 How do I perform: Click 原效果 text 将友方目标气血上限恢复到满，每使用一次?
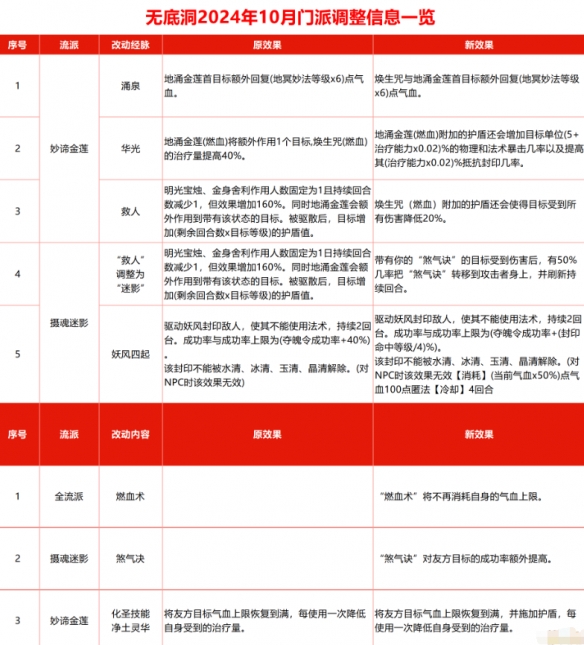coord(265,621)
